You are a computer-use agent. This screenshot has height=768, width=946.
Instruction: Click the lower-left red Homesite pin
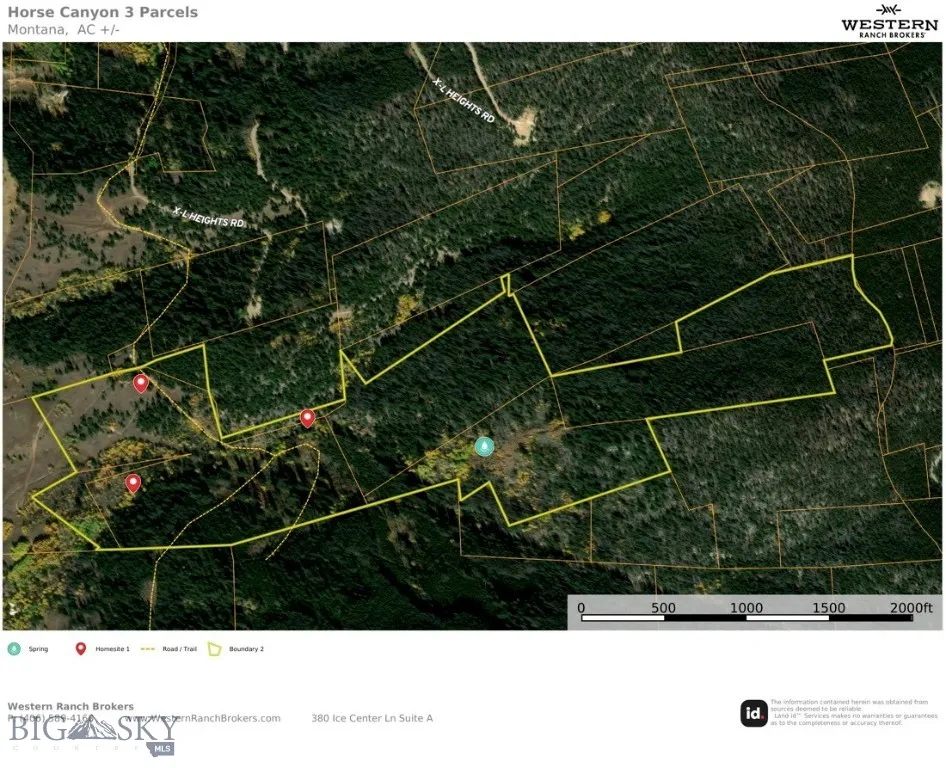point(133,482)
